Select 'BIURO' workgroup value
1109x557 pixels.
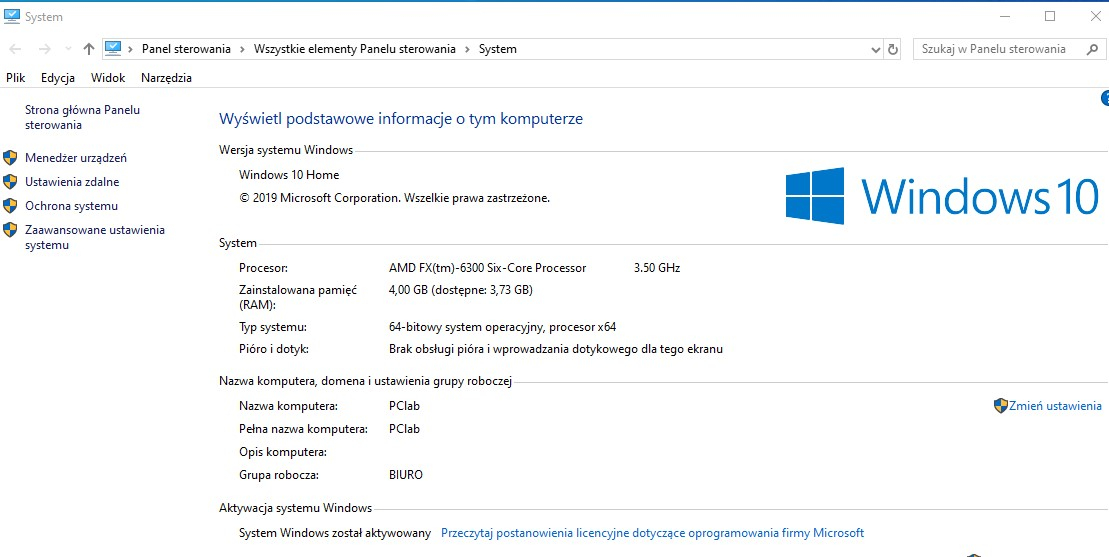coord(406,474)
